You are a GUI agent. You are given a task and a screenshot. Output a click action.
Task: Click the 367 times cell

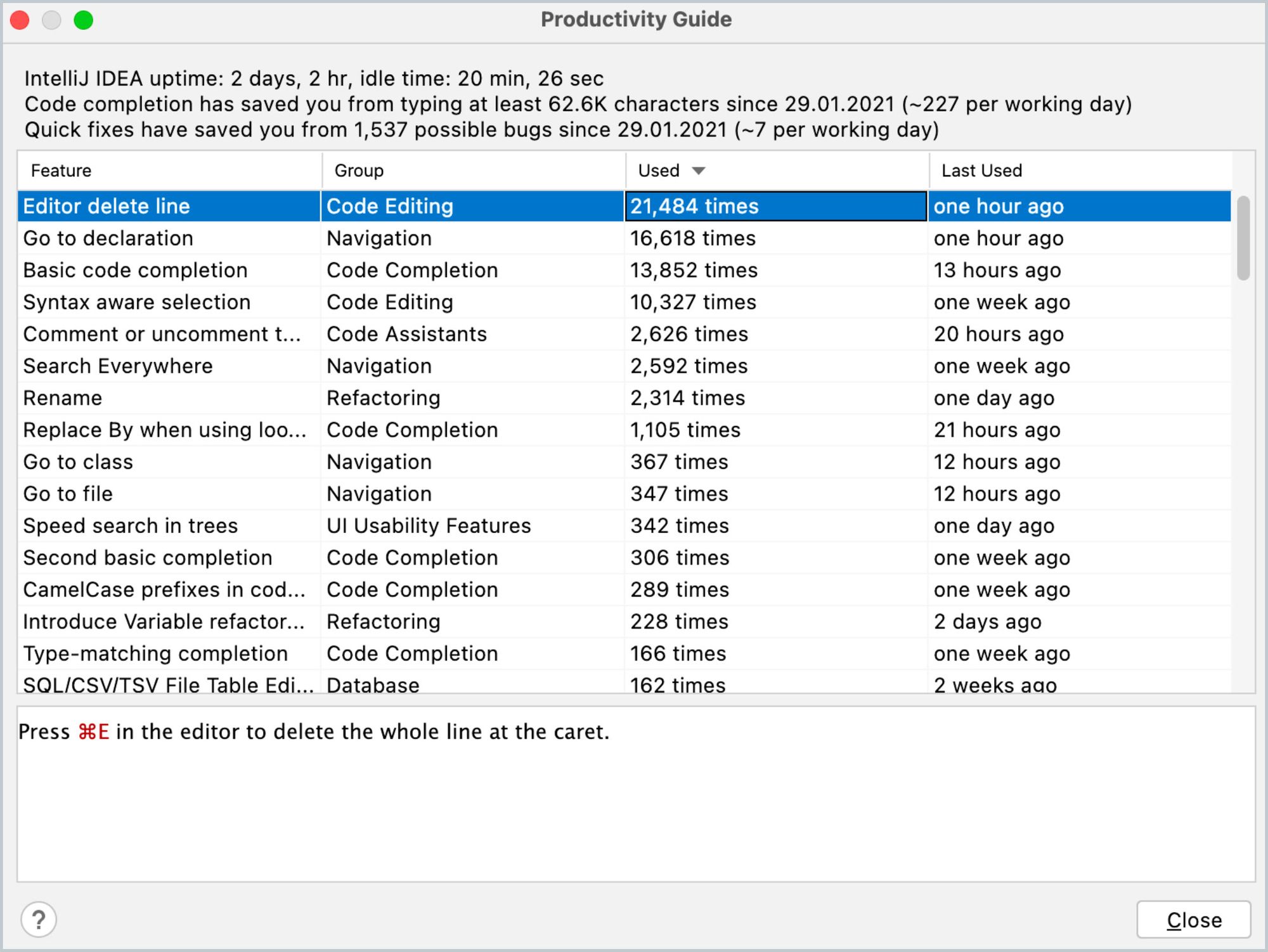coord(777,462)
